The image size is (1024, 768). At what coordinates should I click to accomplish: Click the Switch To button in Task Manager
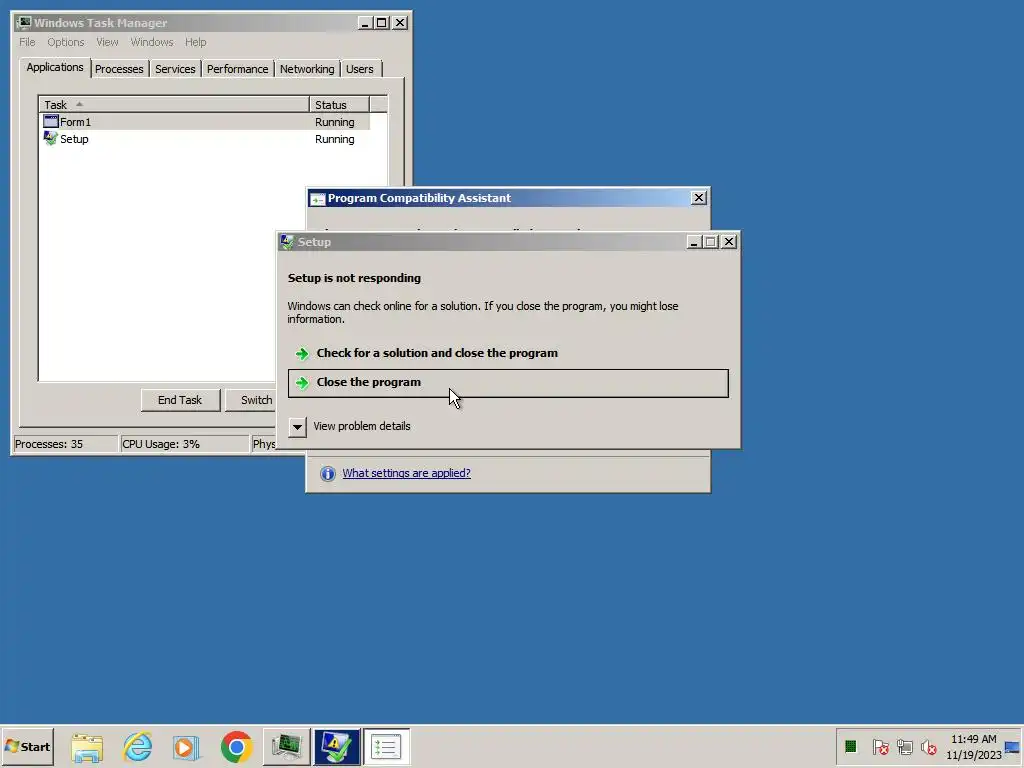click(251, 400)
